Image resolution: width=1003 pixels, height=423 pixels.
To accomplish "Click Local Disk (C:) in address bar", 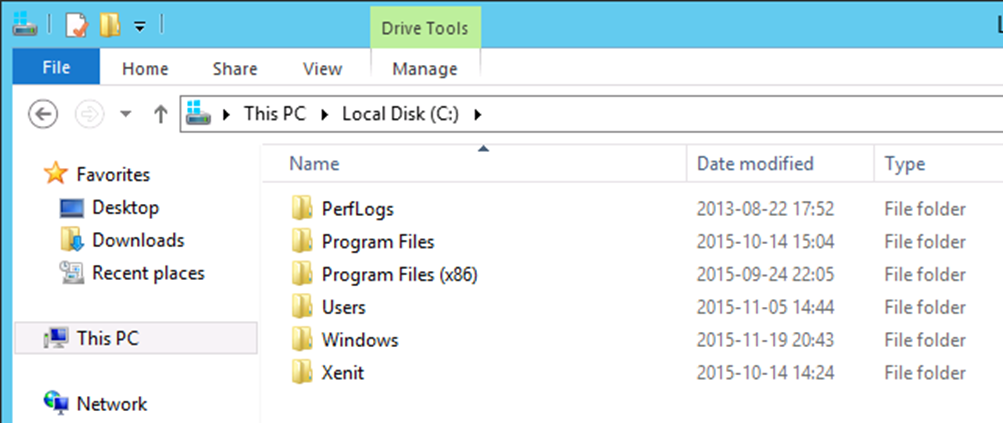I will [400, 115].
